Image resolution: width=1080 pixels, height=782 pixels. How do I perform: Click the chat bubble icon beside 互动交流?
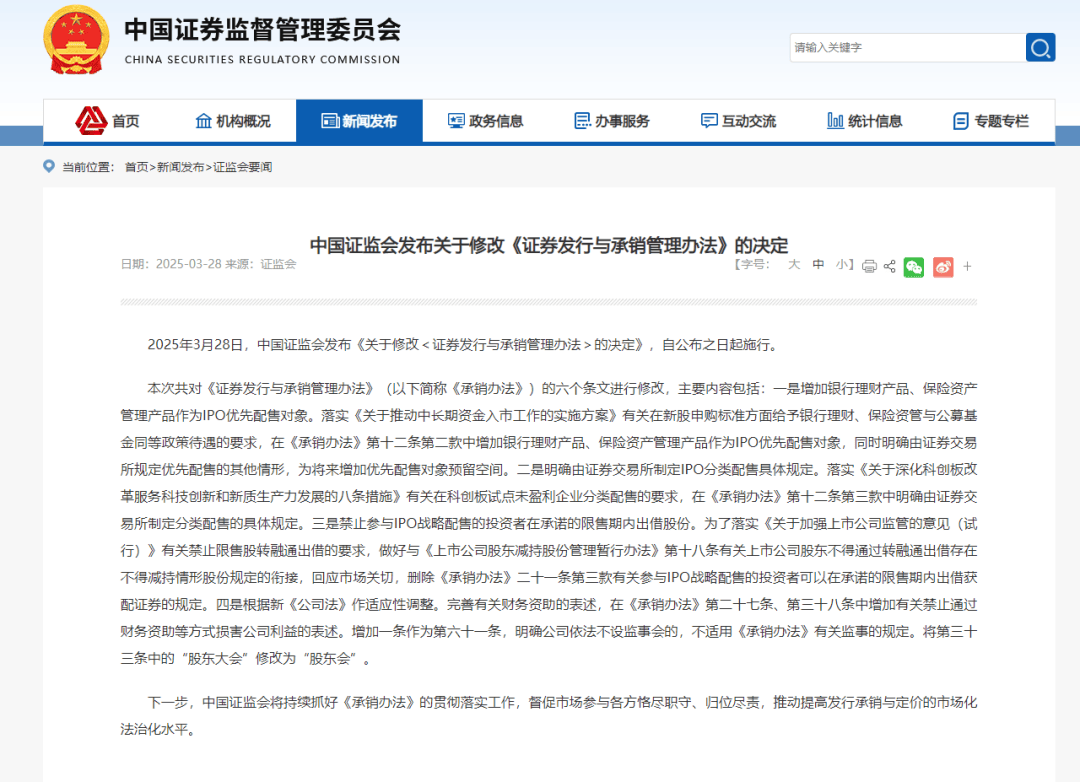pyautogui.click(x=709, y=121)
